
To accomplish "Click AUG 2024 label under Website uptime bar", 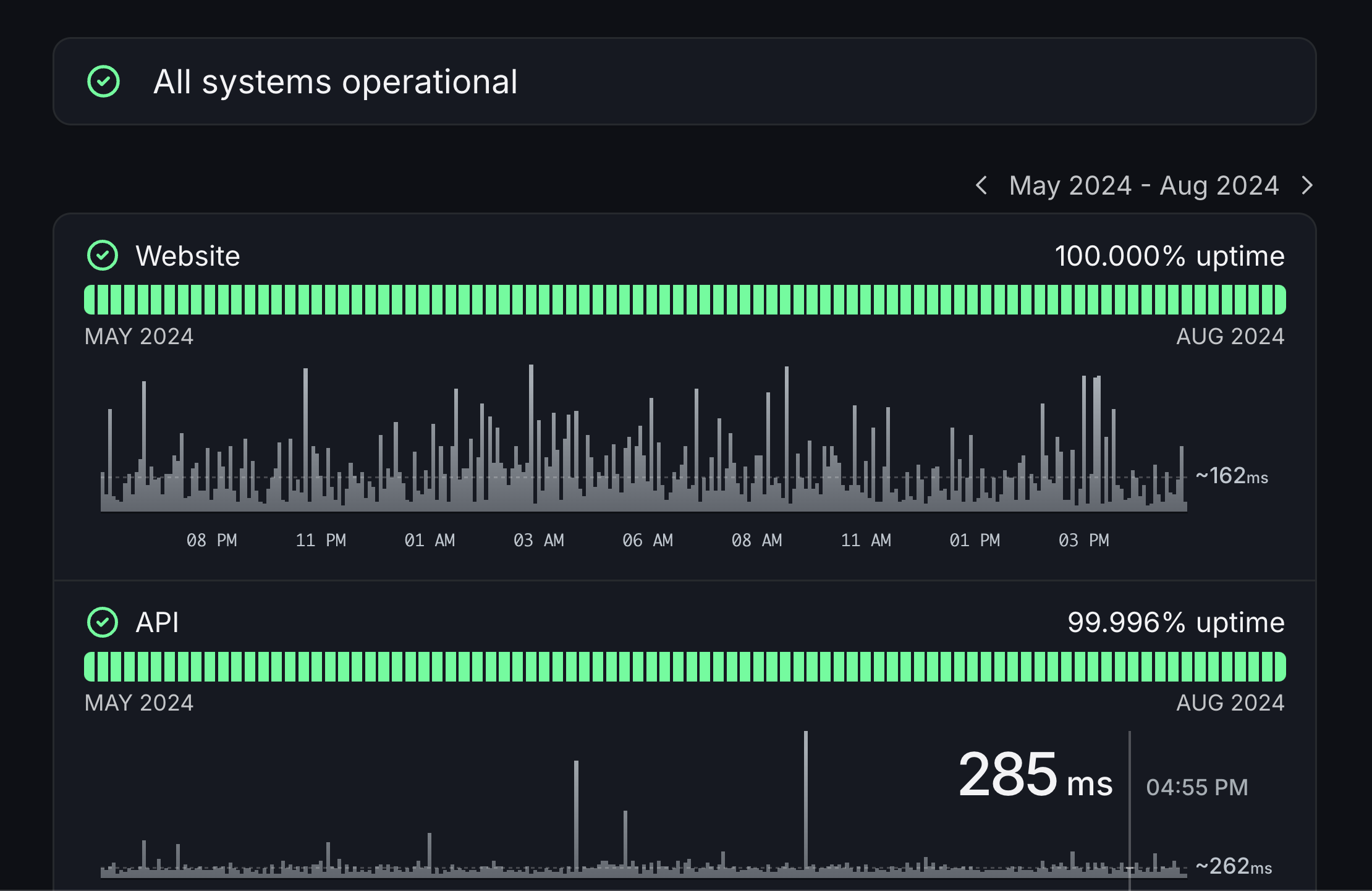I will 1230,337.
